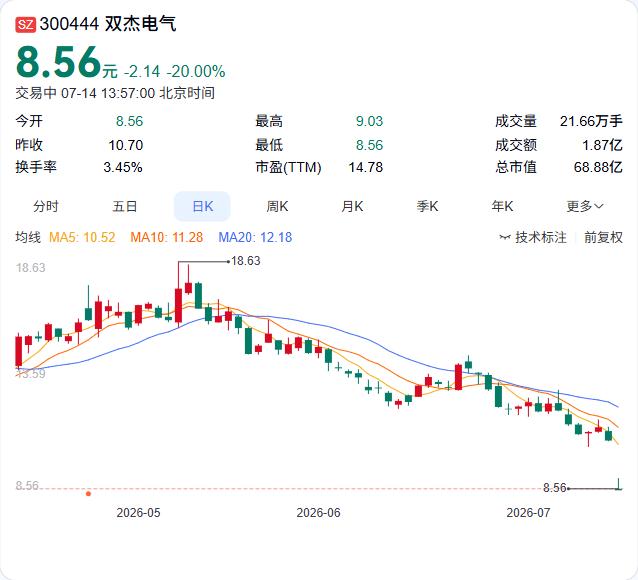Select the 周K chart tab

(x=277, y=206)
